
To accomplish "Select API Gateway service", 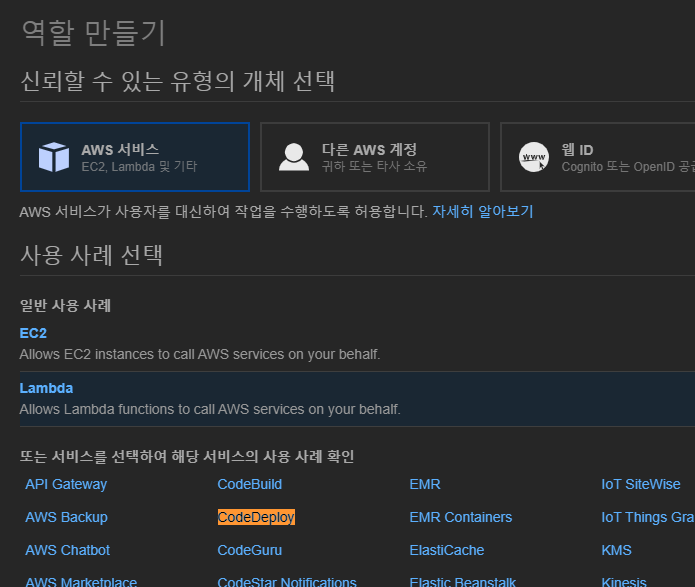I will [x=66, y=484].
